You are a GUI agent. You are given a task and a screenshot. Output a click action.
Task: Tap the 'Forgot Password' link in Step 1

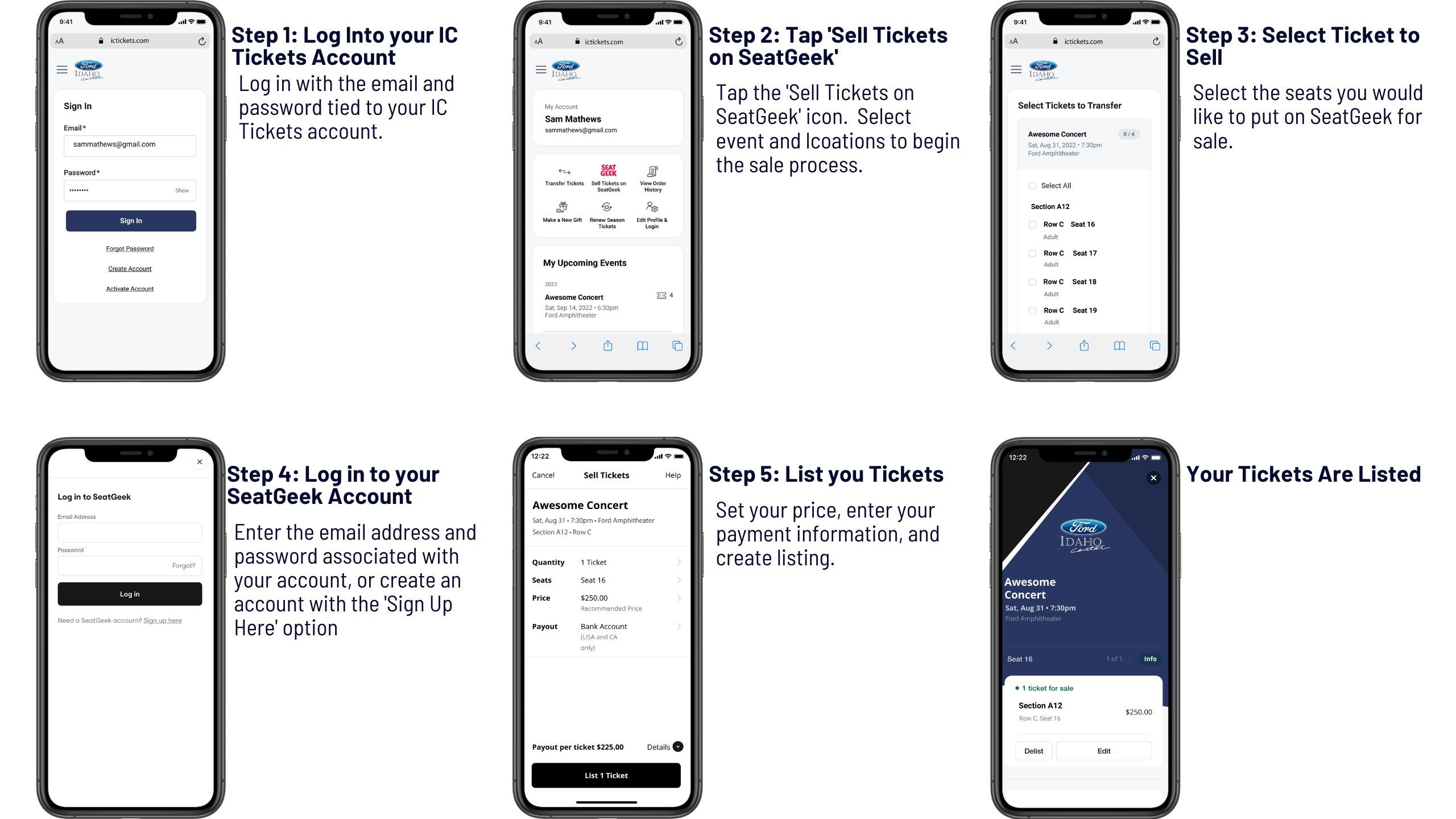[129, 248]
